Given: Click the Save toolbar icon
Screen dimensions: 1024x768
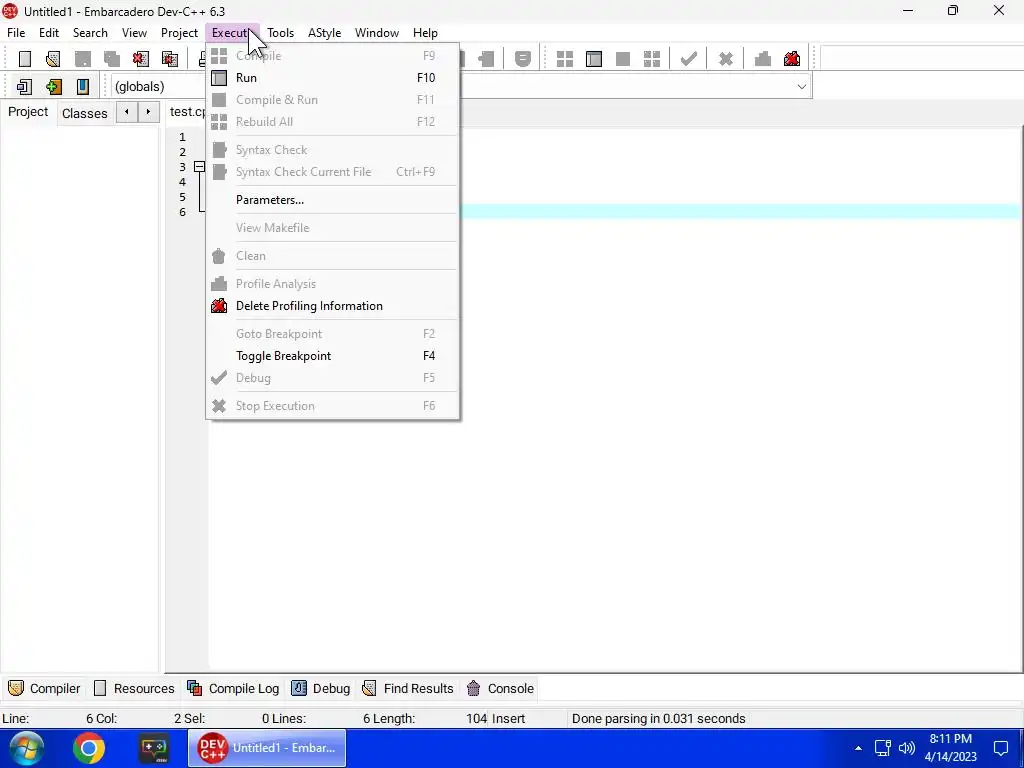Looking at the screenshot, I should coord(83,59).
